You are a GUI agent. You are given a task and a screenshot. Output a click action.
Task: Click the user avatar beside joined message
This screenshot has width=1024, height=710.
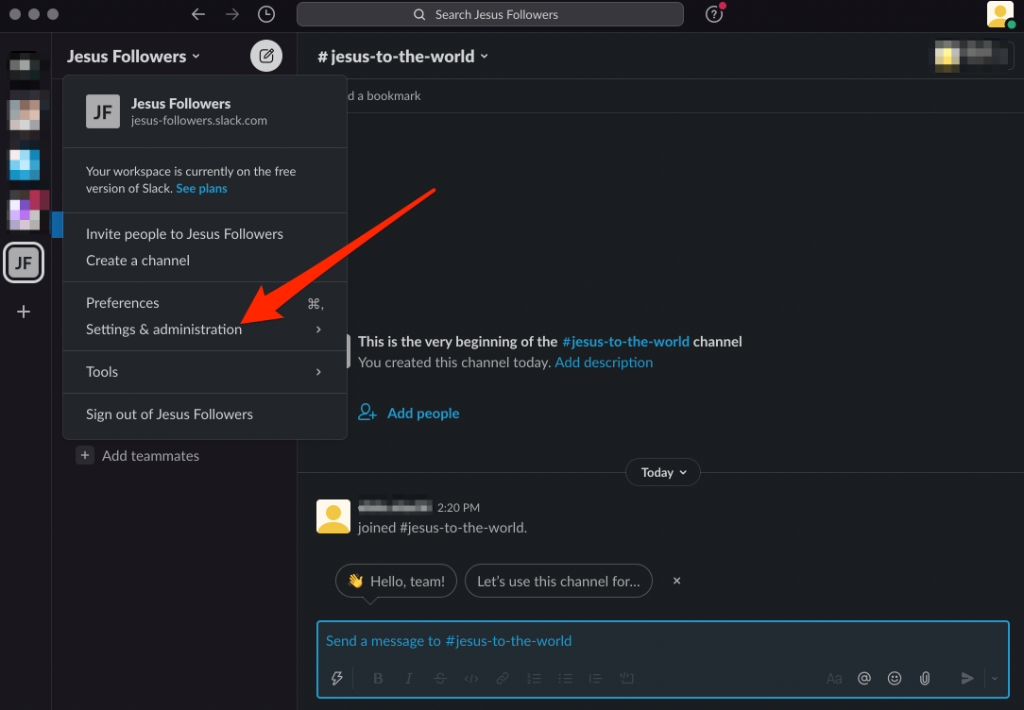(x=333, y=516)
